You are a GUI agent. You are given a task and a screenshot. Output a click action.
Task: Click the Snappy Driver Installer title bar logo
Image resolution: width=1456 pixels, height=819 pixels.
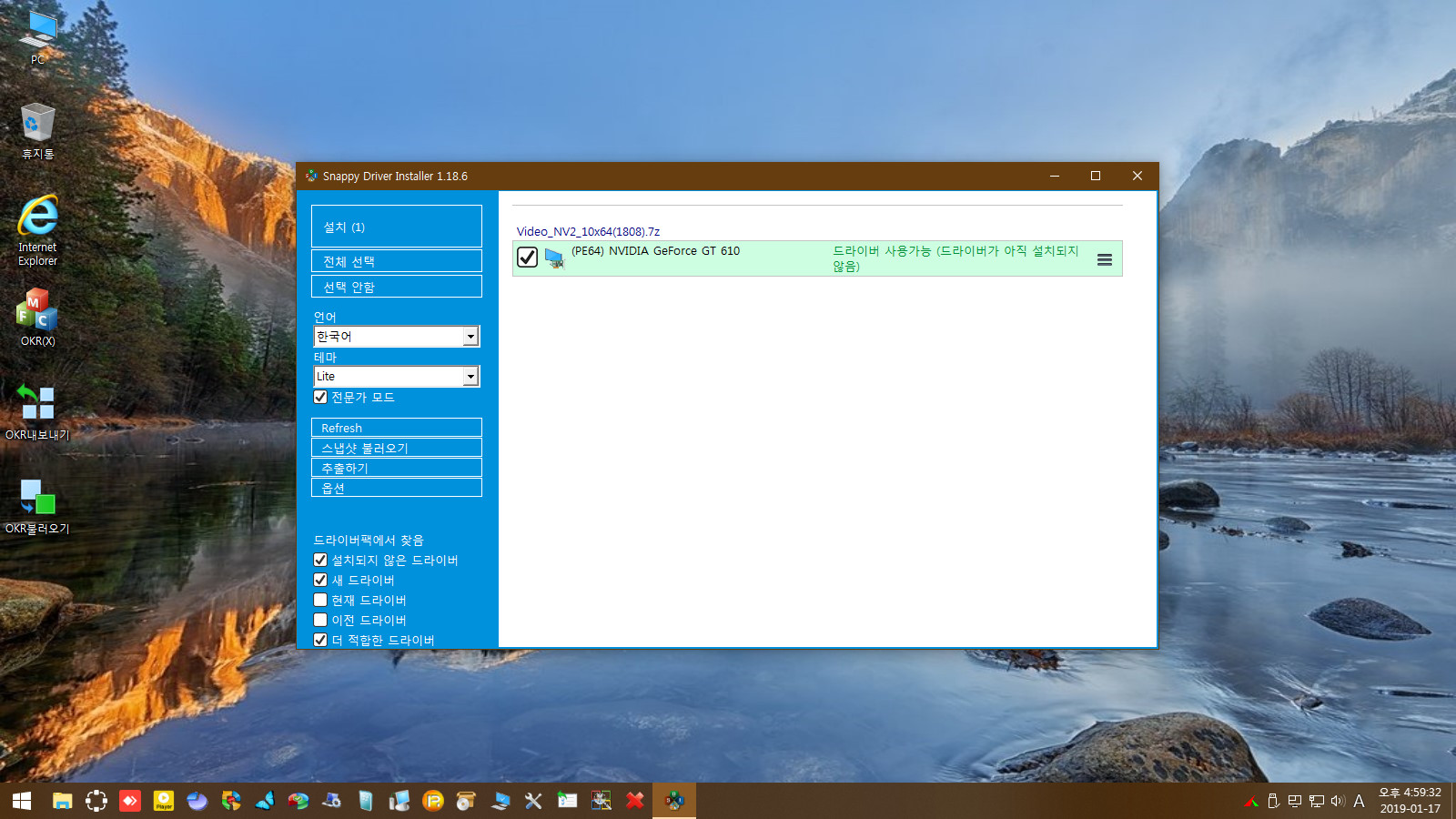[x=311, y=176]
